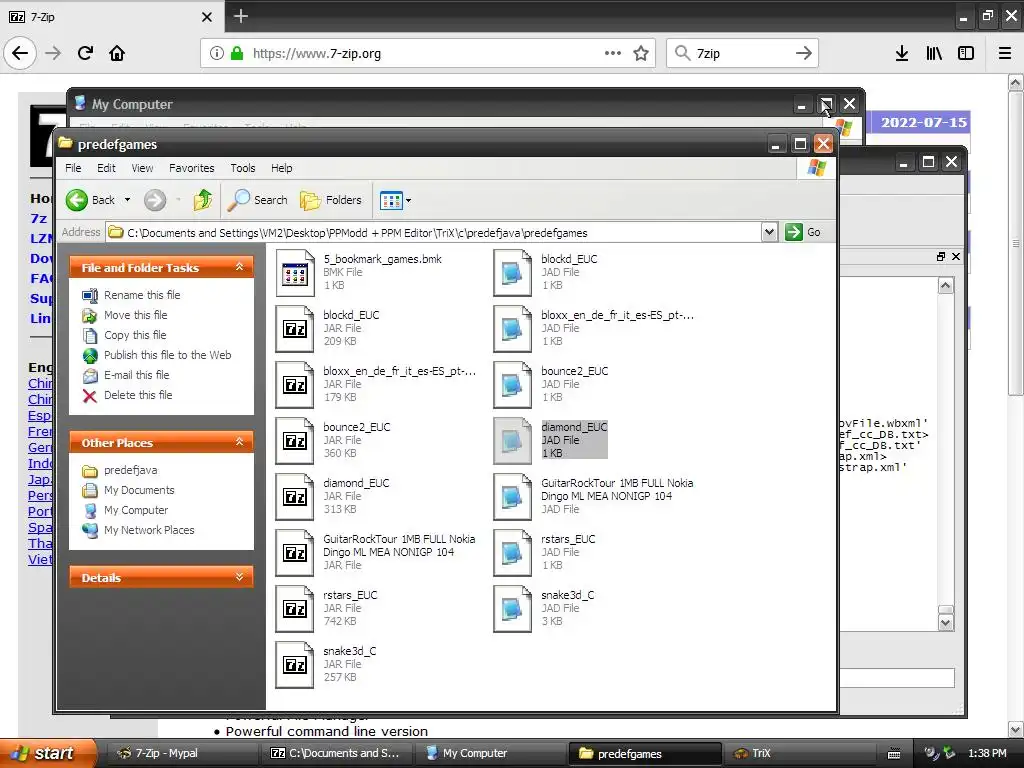Select the blockd_EUC JAR file icon
This screenshot has height=768, width=1024.
pyautogui.click(x=295, y=329)
